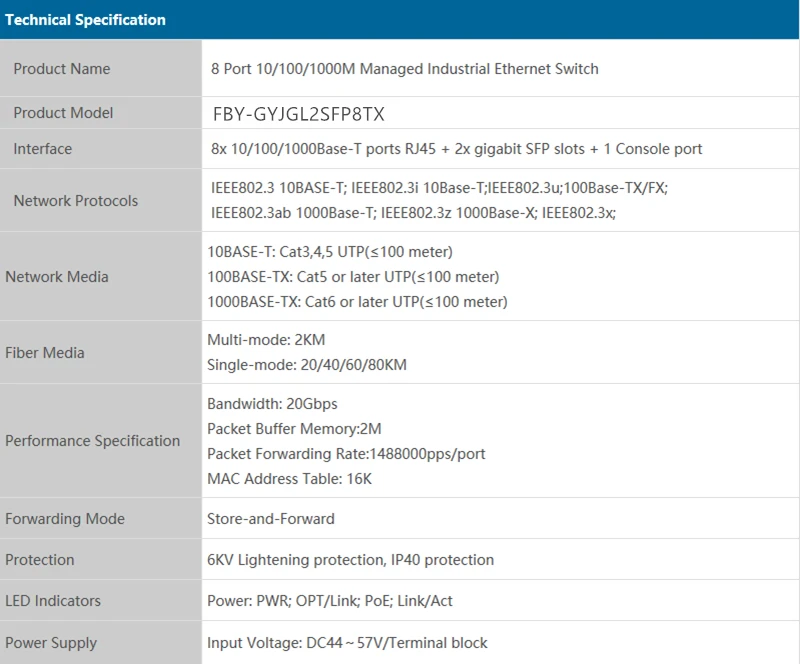Click 'Input Voltage: DC44~57V/Terminal block'
This screenshot has height=664, width=800.
[x=347, y=643]
